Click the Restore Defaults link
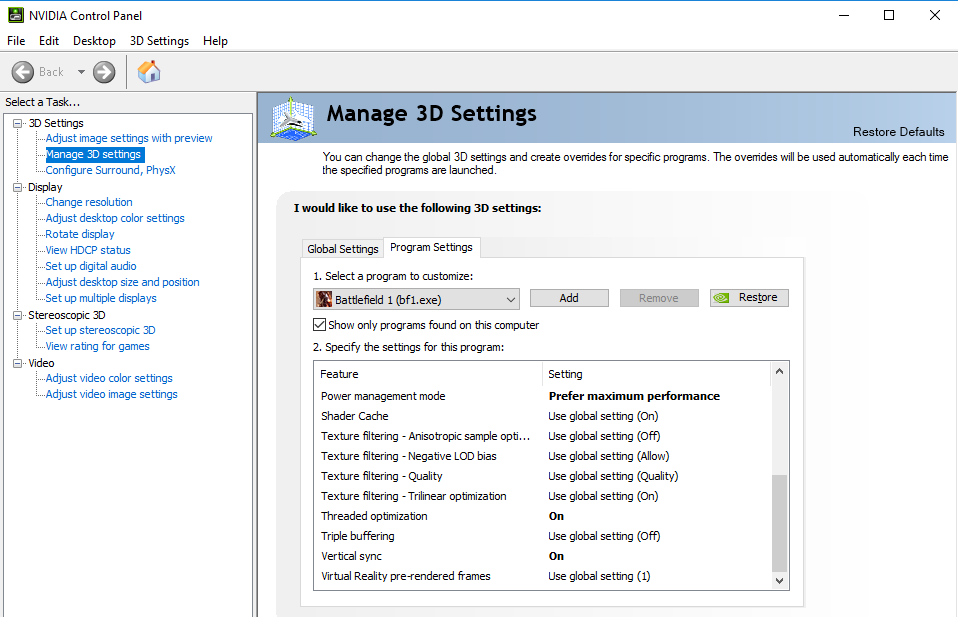This screenshot has height=617, width=958. tap(898, 132)
